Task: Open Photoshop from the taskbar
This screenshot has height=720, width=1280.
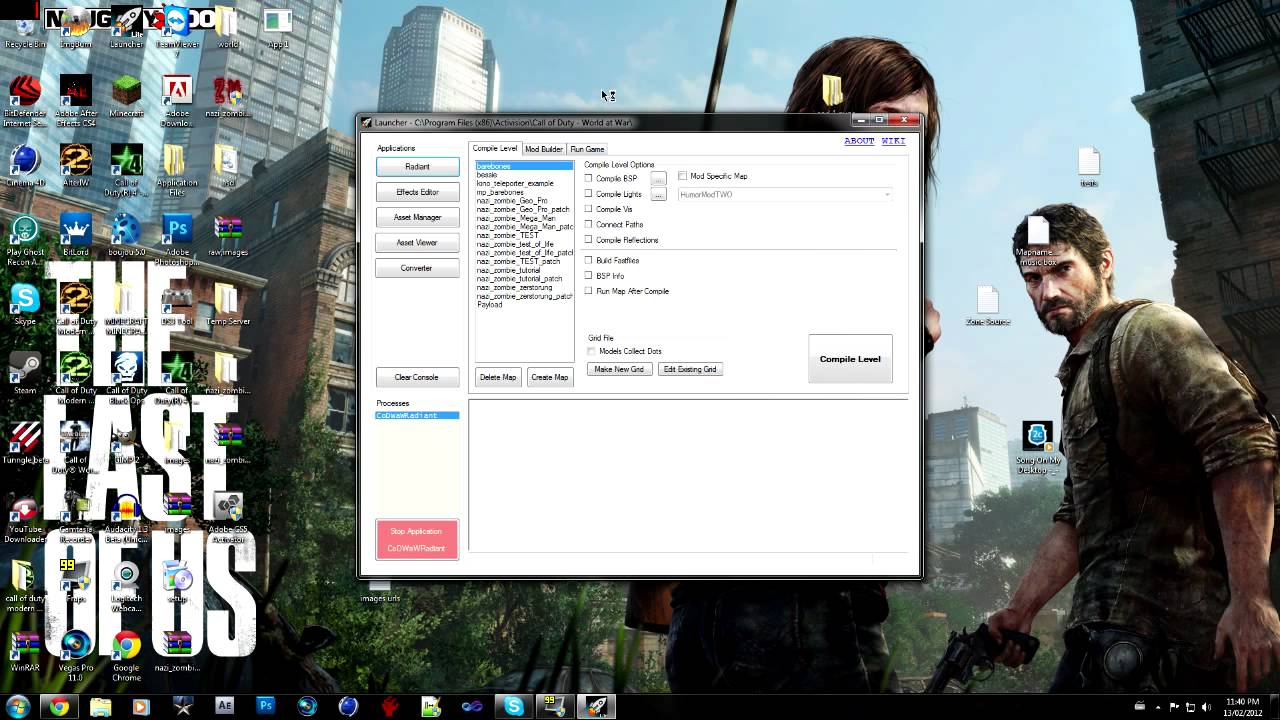Action: tap(266, 706)
